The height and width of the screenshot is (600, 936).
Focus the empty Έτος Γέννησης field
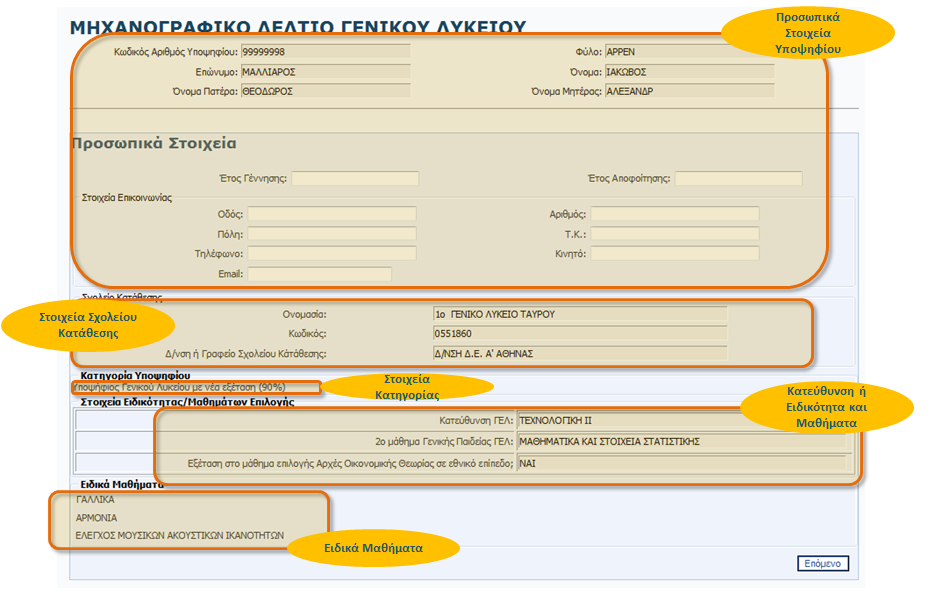click(x=355, y=178)
